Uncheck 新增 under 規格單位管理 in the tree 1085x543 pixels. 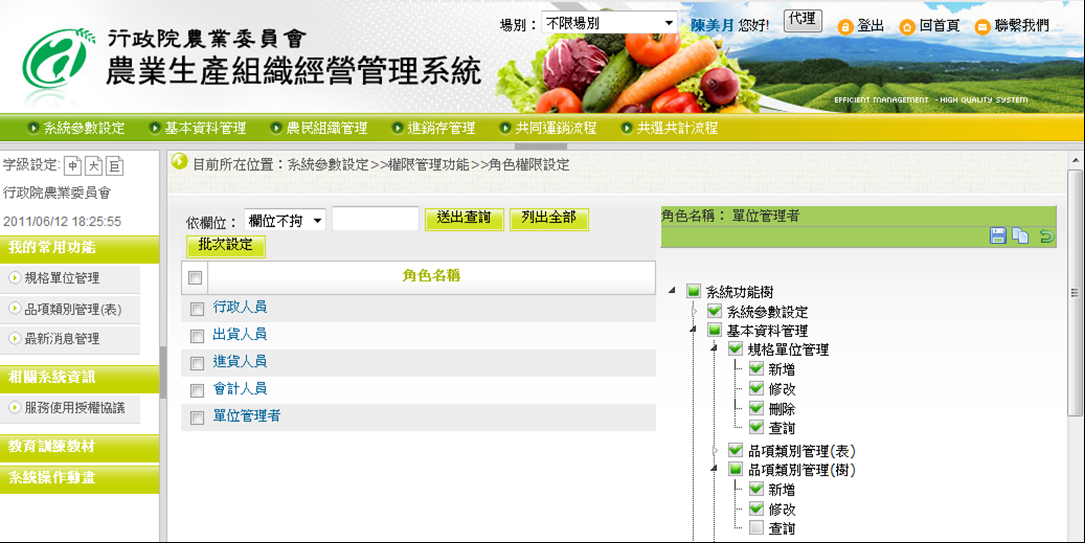756,369
